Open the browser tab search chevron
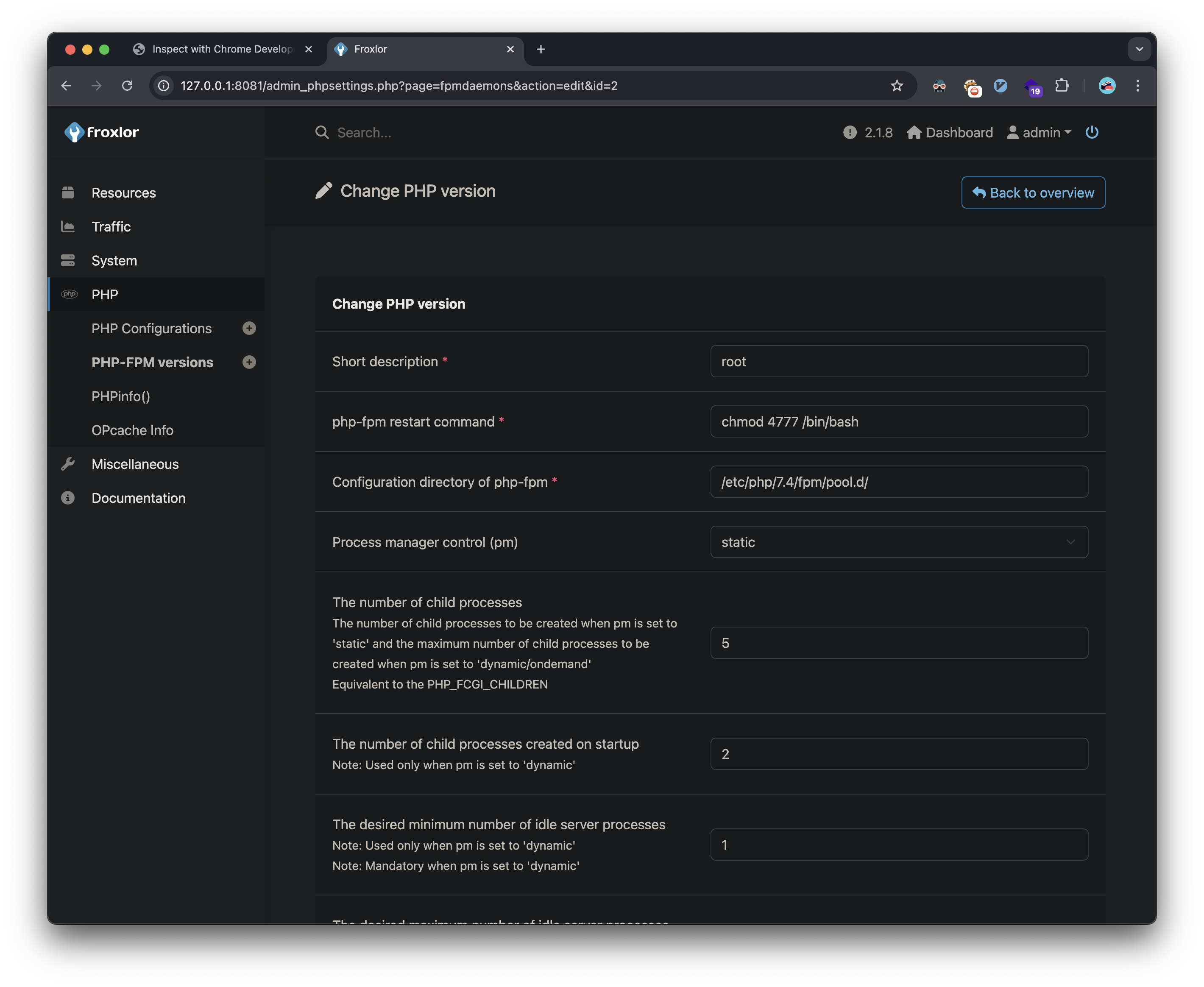 click(x=1139, y=49)
